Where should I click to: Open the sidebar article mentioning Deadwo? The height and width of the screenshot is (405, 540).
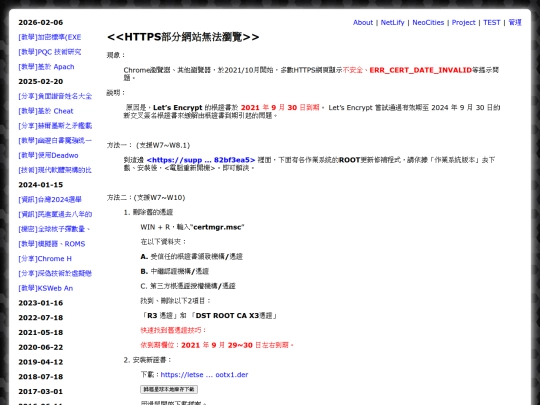pyautogui.click(x=48, y=155)
